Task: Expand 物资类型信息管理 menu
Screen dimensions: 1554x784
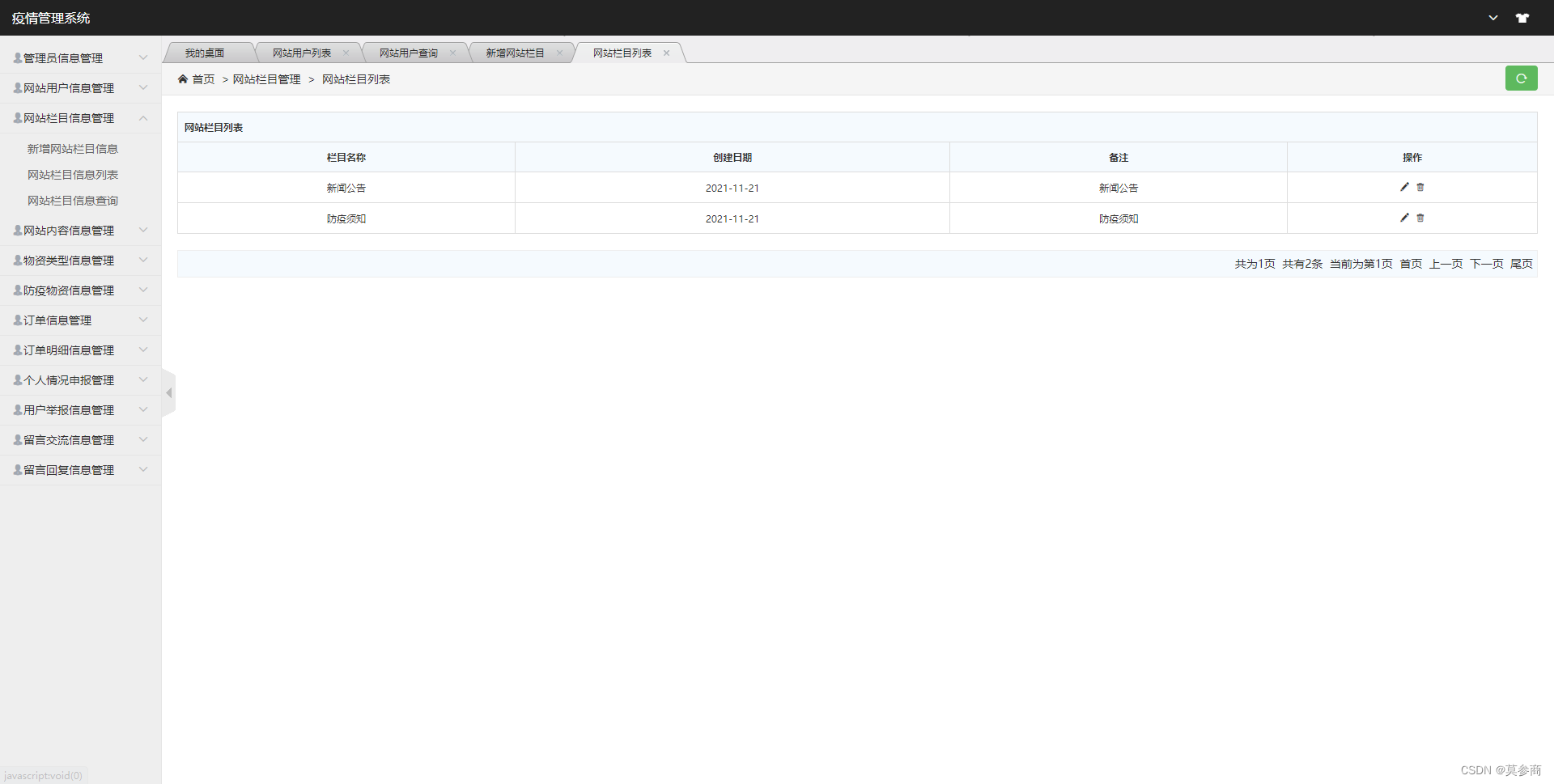Action: point(80,261)
